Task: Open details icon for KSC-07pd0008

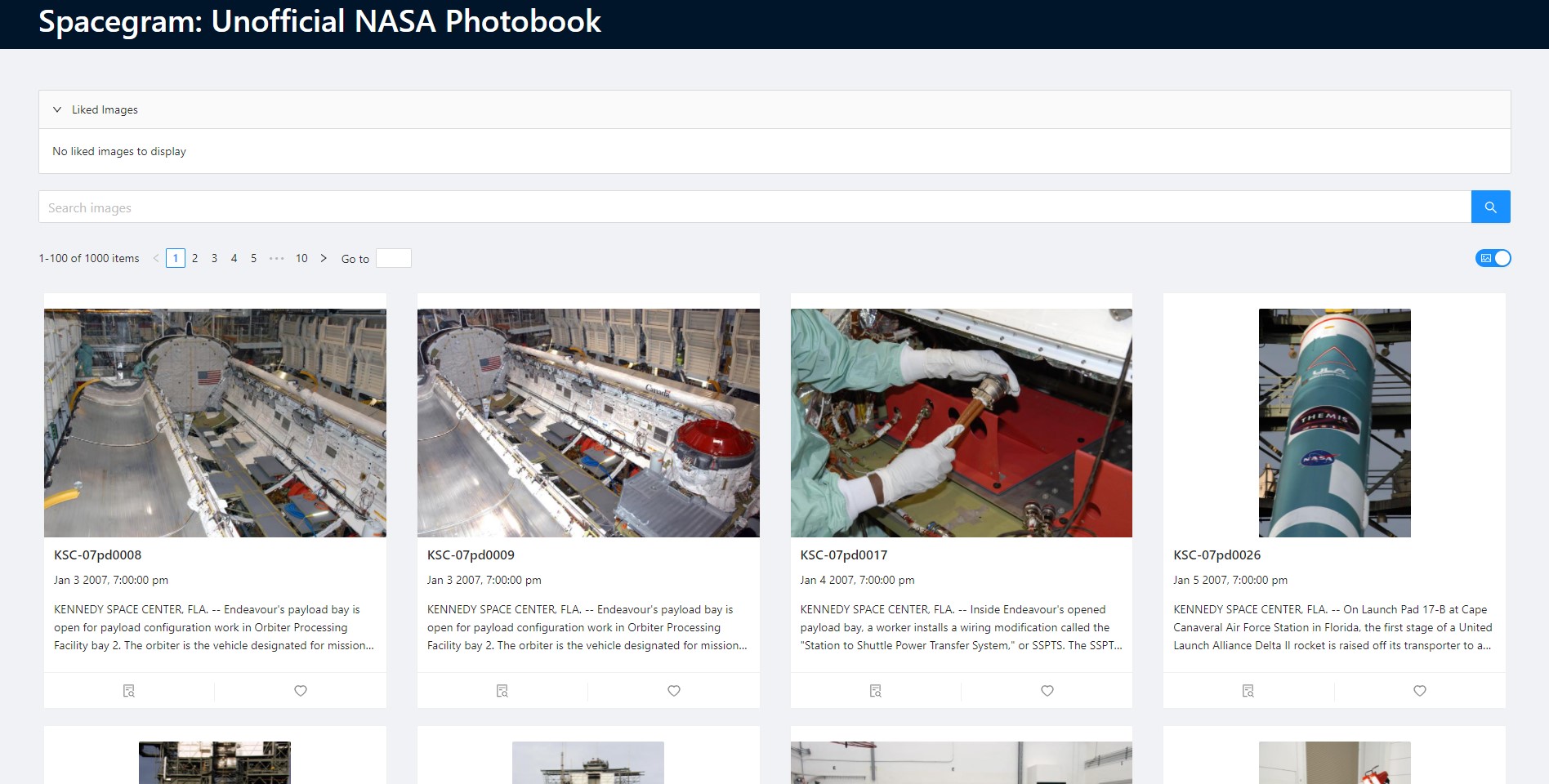Action: (x=129, y=691)
